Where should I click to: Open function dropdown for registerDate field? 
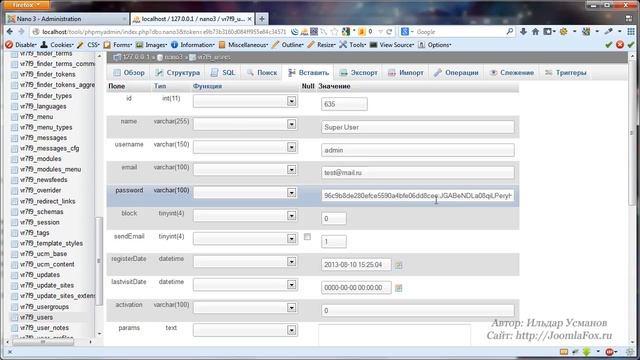[245, 262]
